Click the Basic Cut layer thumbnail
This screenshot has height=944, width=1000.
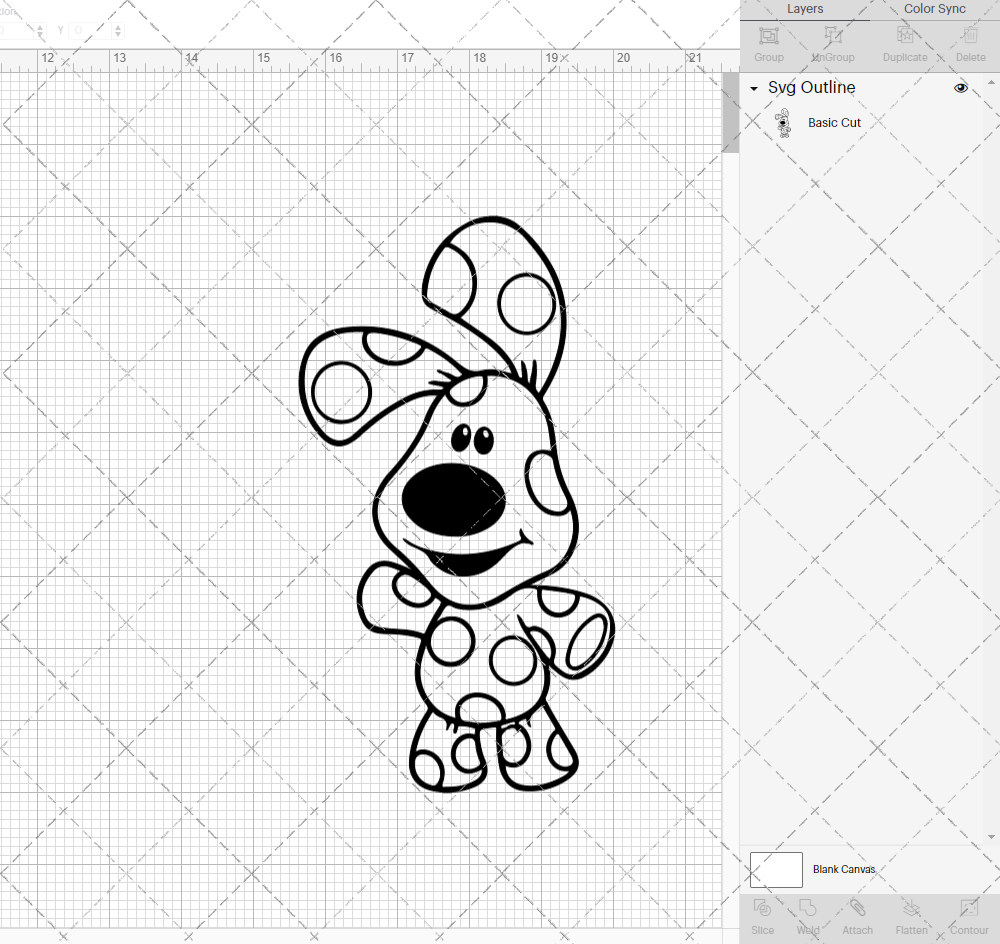(x=785, y=122)
